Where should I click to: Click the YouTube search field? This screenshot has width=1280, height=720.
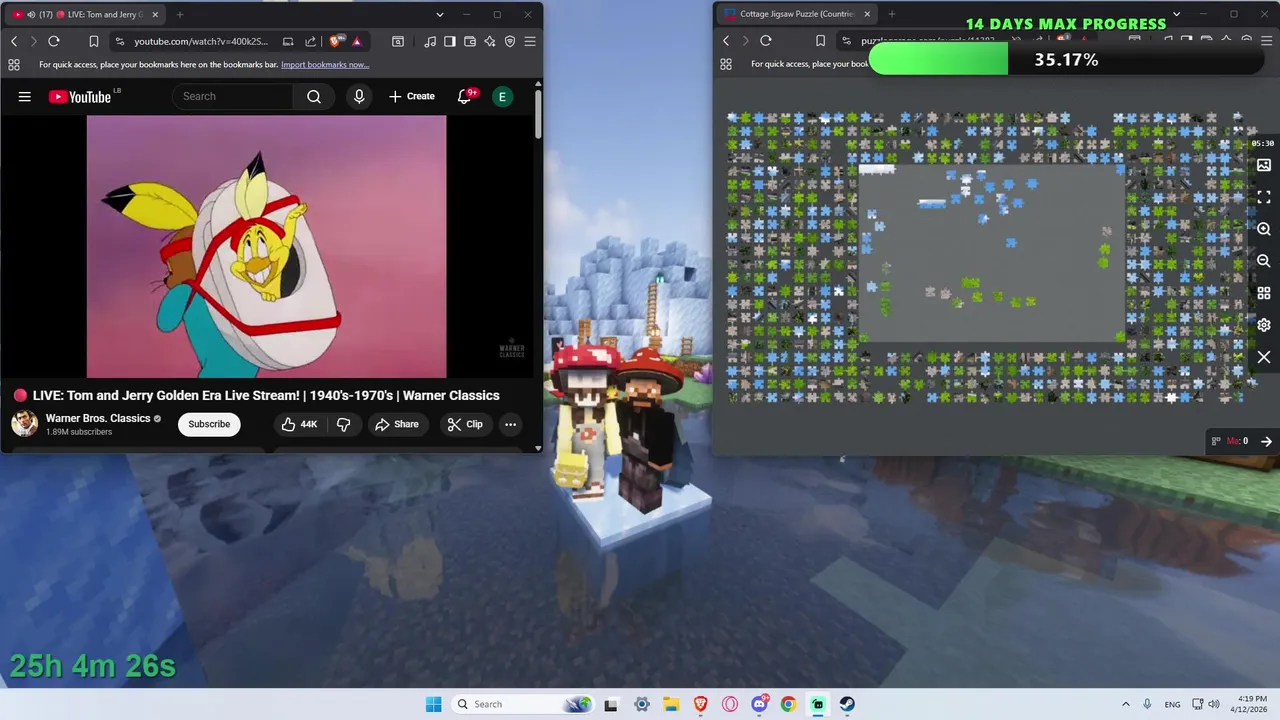click(x=233, y=96)
